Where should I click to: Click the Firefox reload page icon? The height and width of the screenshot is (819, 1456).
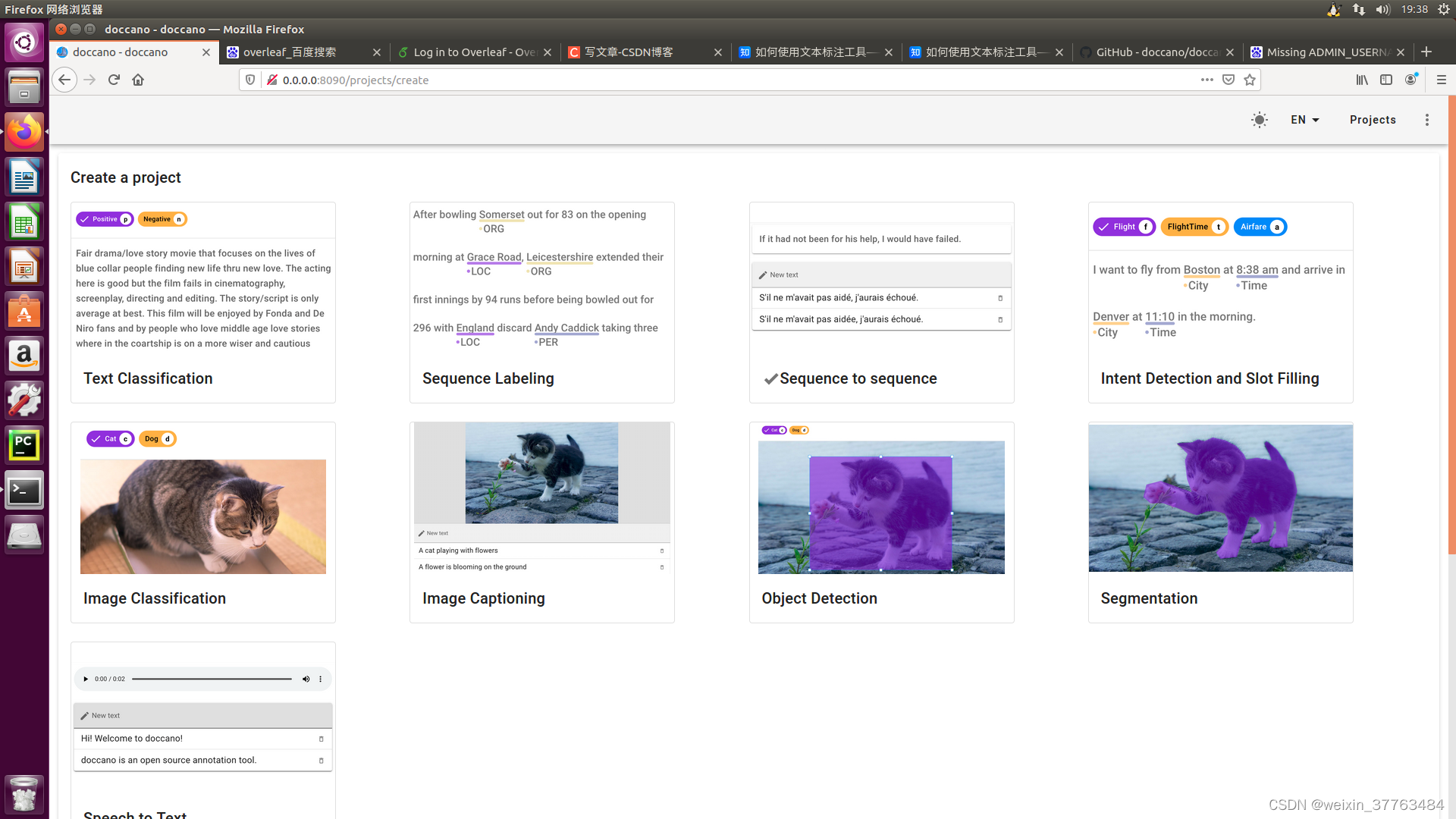click(114, 80)
